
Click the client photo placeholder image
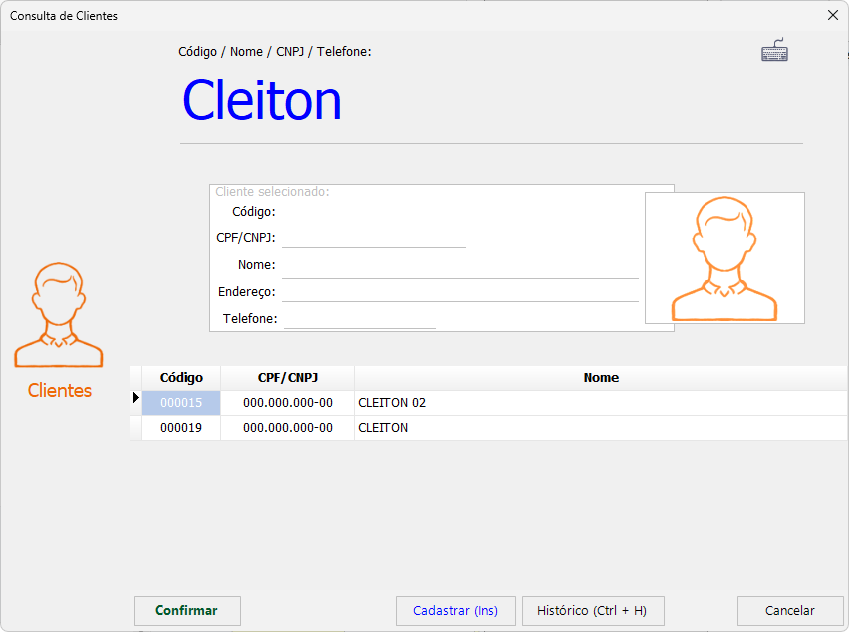click(724, 258)
